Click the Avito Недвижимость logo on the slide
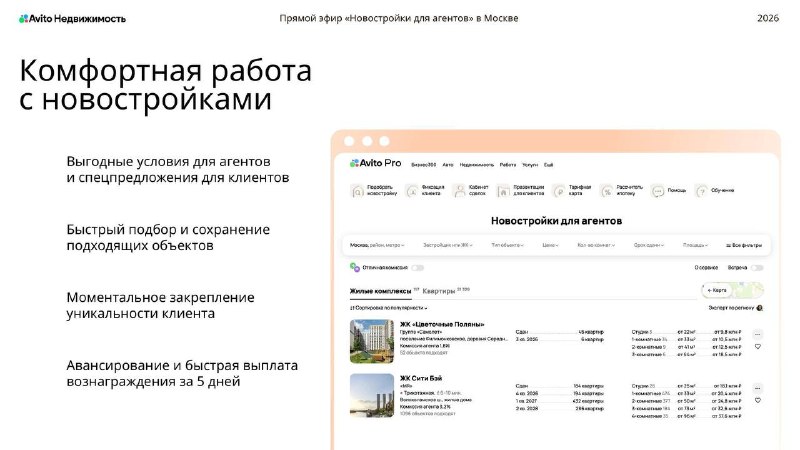 72,18
